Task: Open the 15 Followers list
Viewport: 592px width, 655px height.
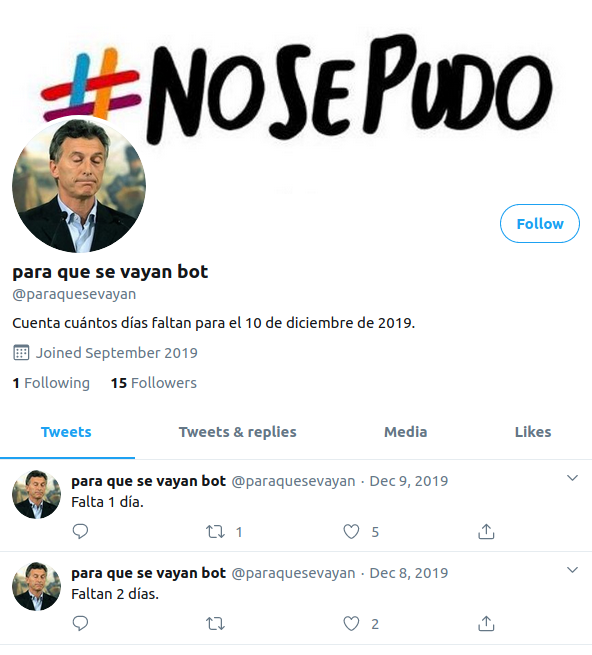Action: coord(153,383)
